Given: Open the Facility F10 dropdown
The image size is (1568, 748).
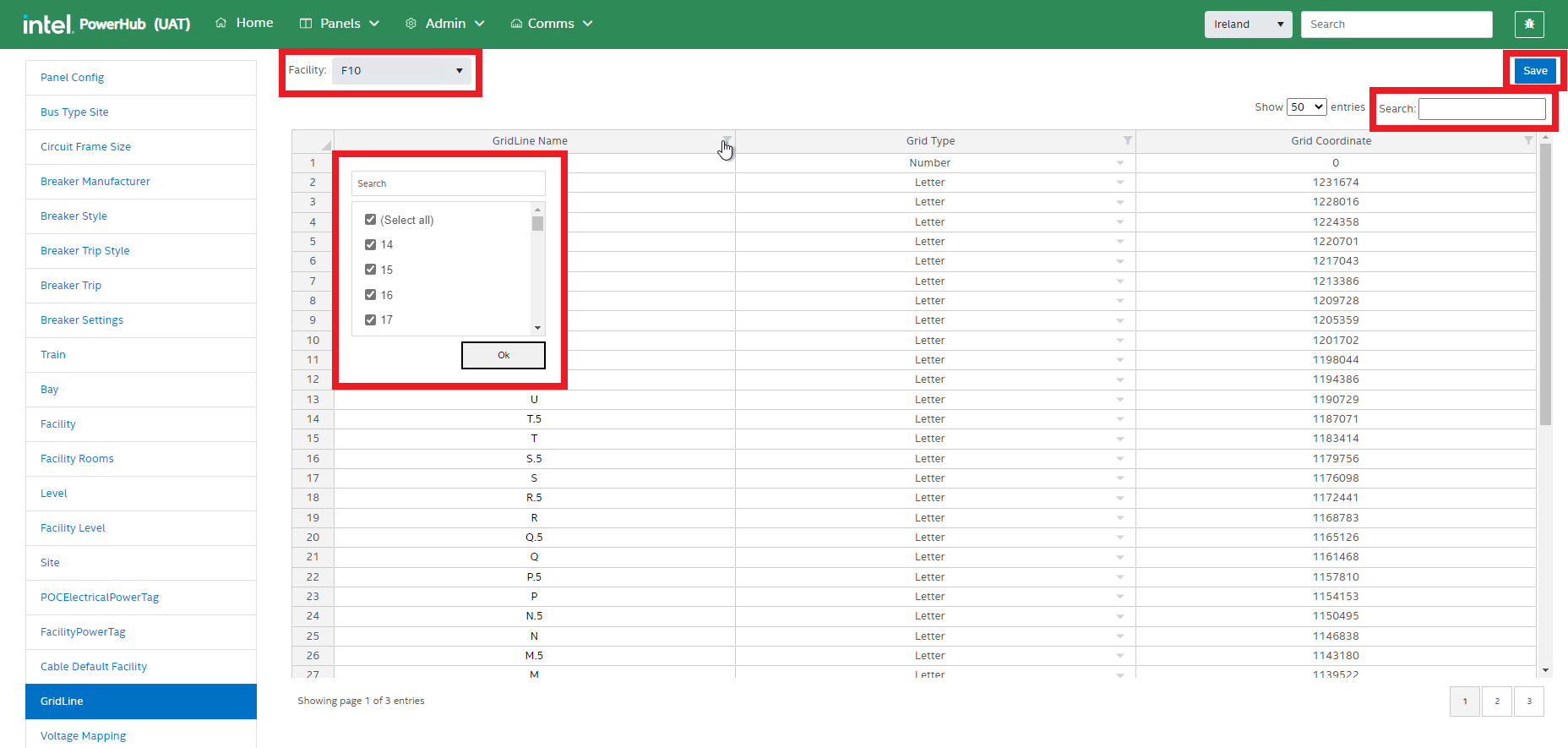Looking at the screenshot, I should pos(401,71).
